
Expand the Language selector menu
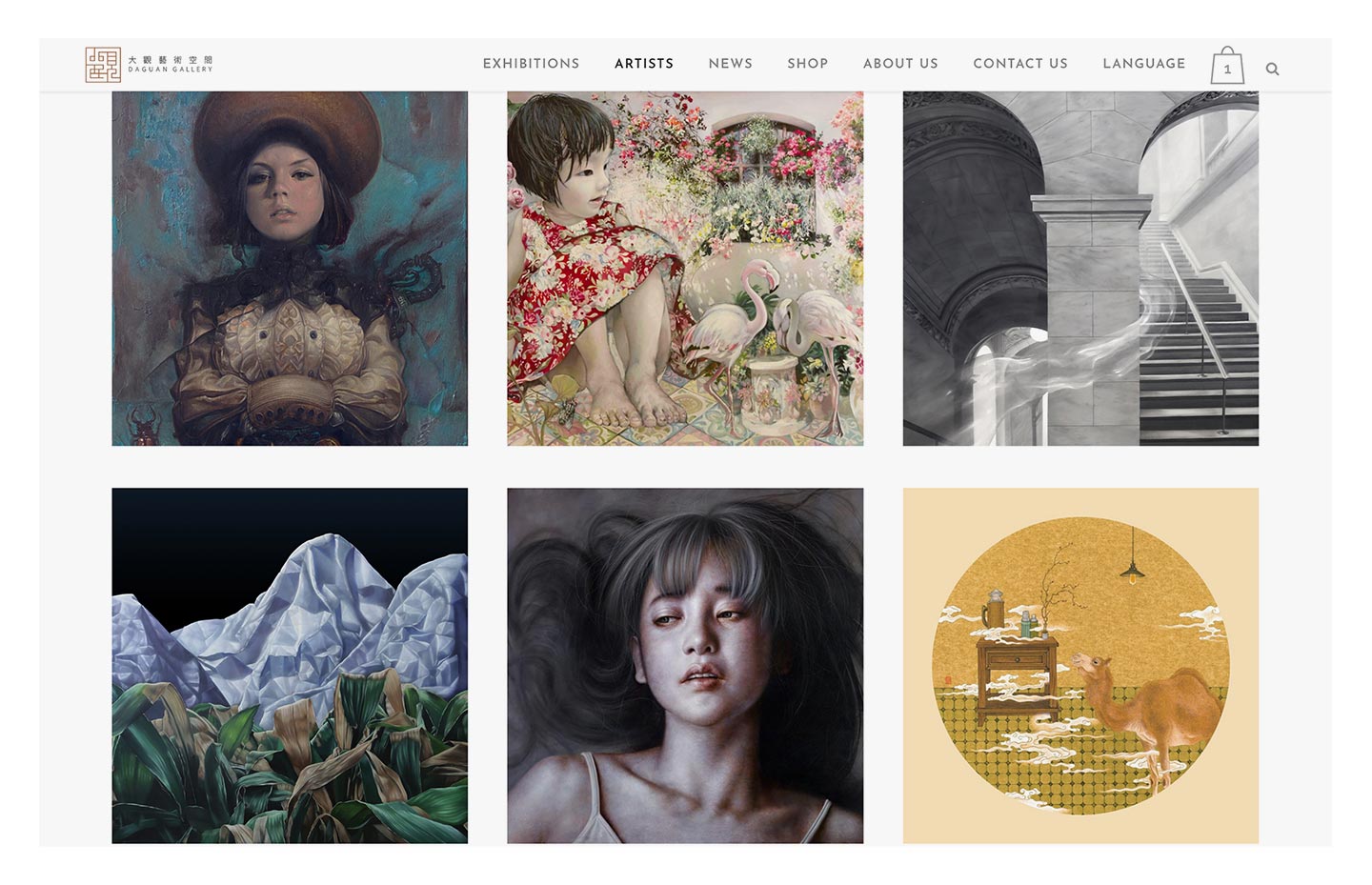tap(1143, 64)
